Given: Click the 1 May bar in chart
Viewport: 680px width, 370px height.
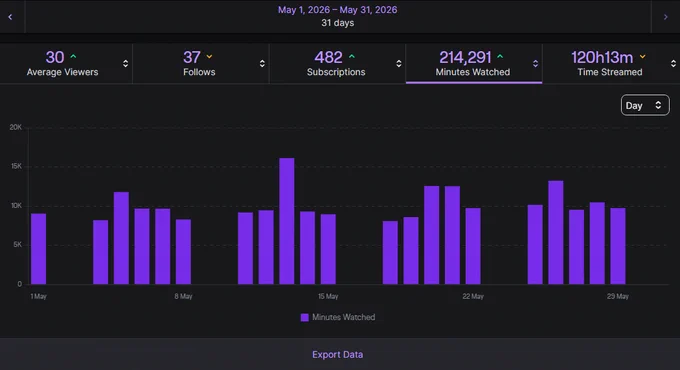Looking at the screenshot, I should click(39, 249).
